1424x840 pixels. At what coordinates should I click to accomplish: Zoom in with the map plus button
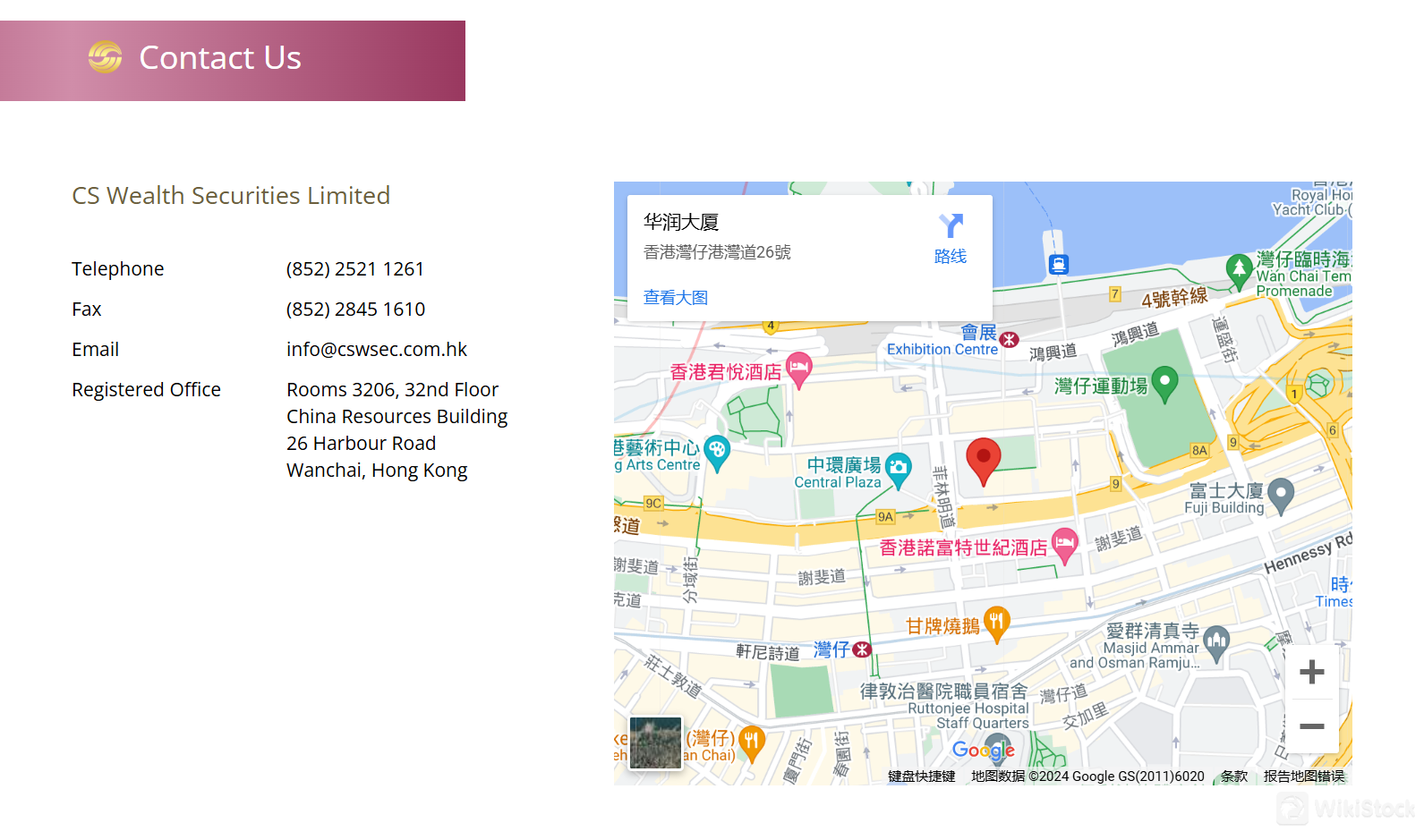click(x=1312, y=672)
